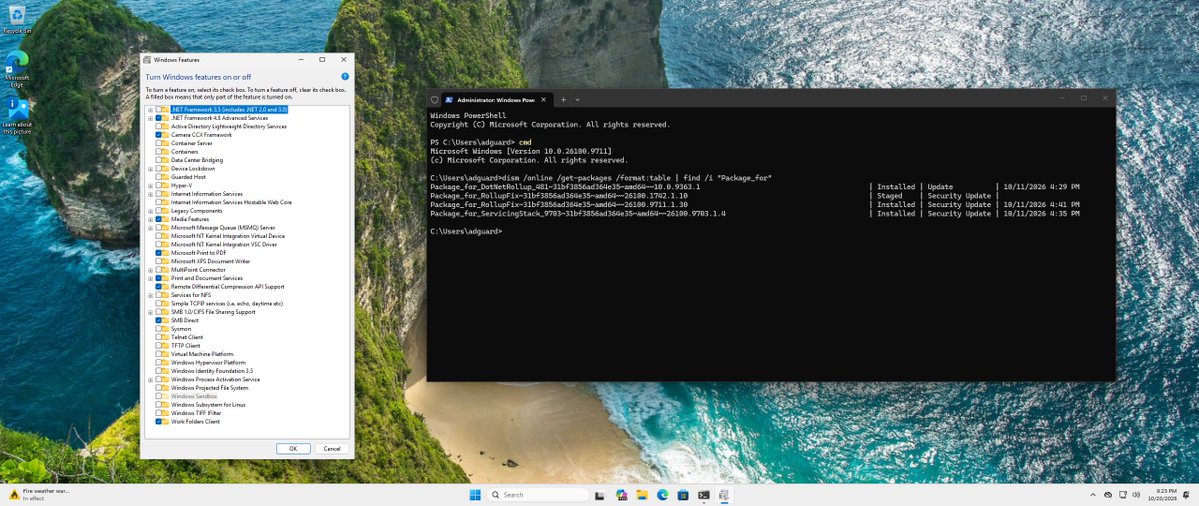The width and height of the screenshot is (1199, 506).
Task: Launch Edge from the taskbar
Action: click(x=663, y=495)
